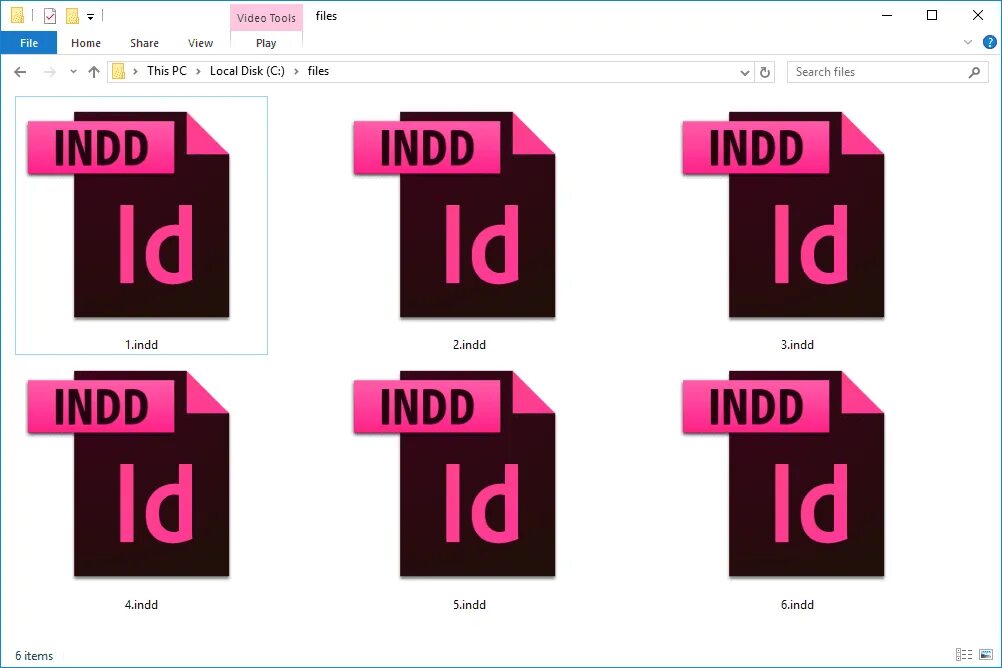The image size is (1002, 668).
Task: Collapse the ribbon with the chevron
Action: coord(966,42)
